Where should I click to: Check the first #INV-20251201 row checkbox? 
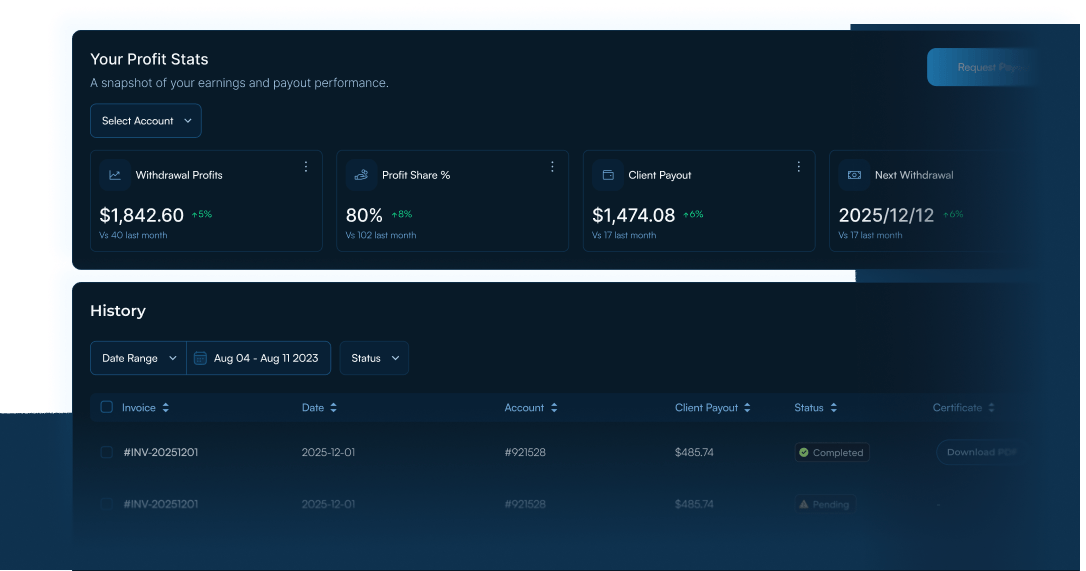107,452
